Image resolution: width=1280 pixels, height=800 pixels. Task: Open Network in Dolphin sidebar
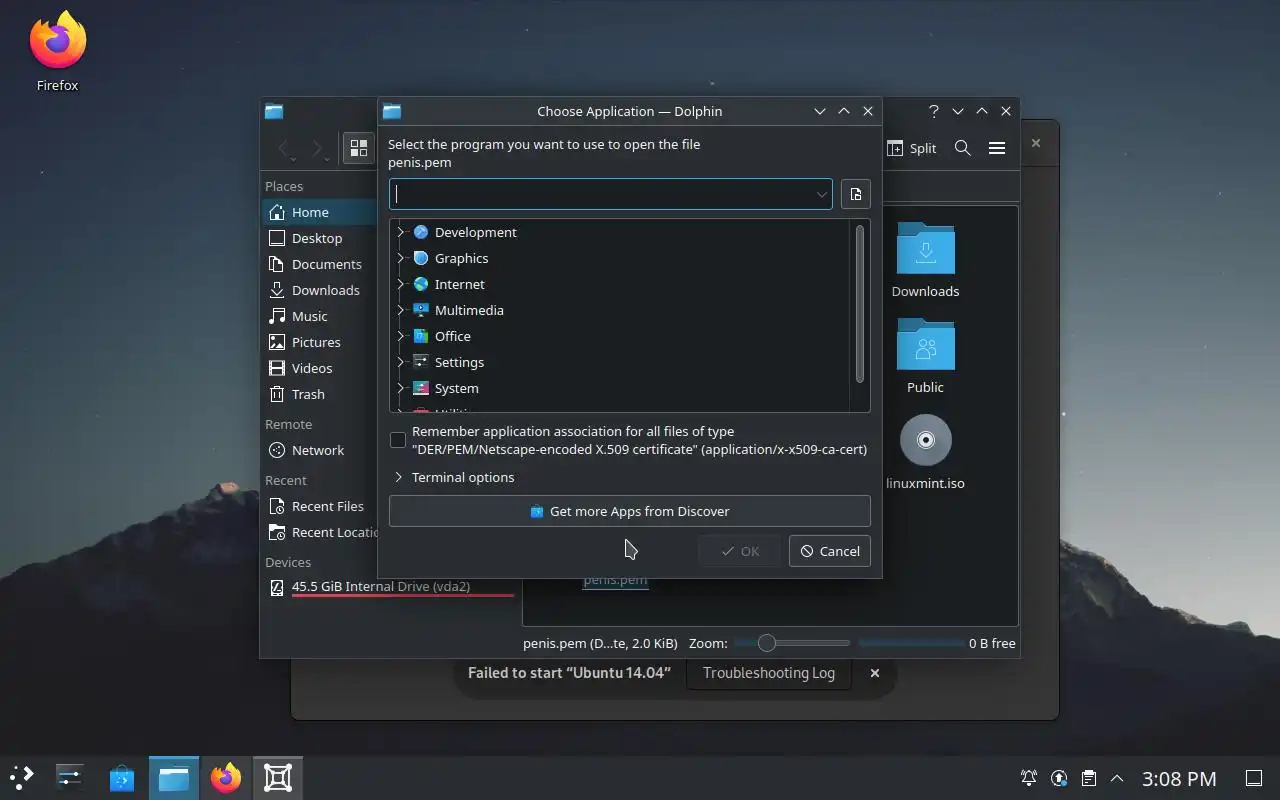[x=320, y=450]
